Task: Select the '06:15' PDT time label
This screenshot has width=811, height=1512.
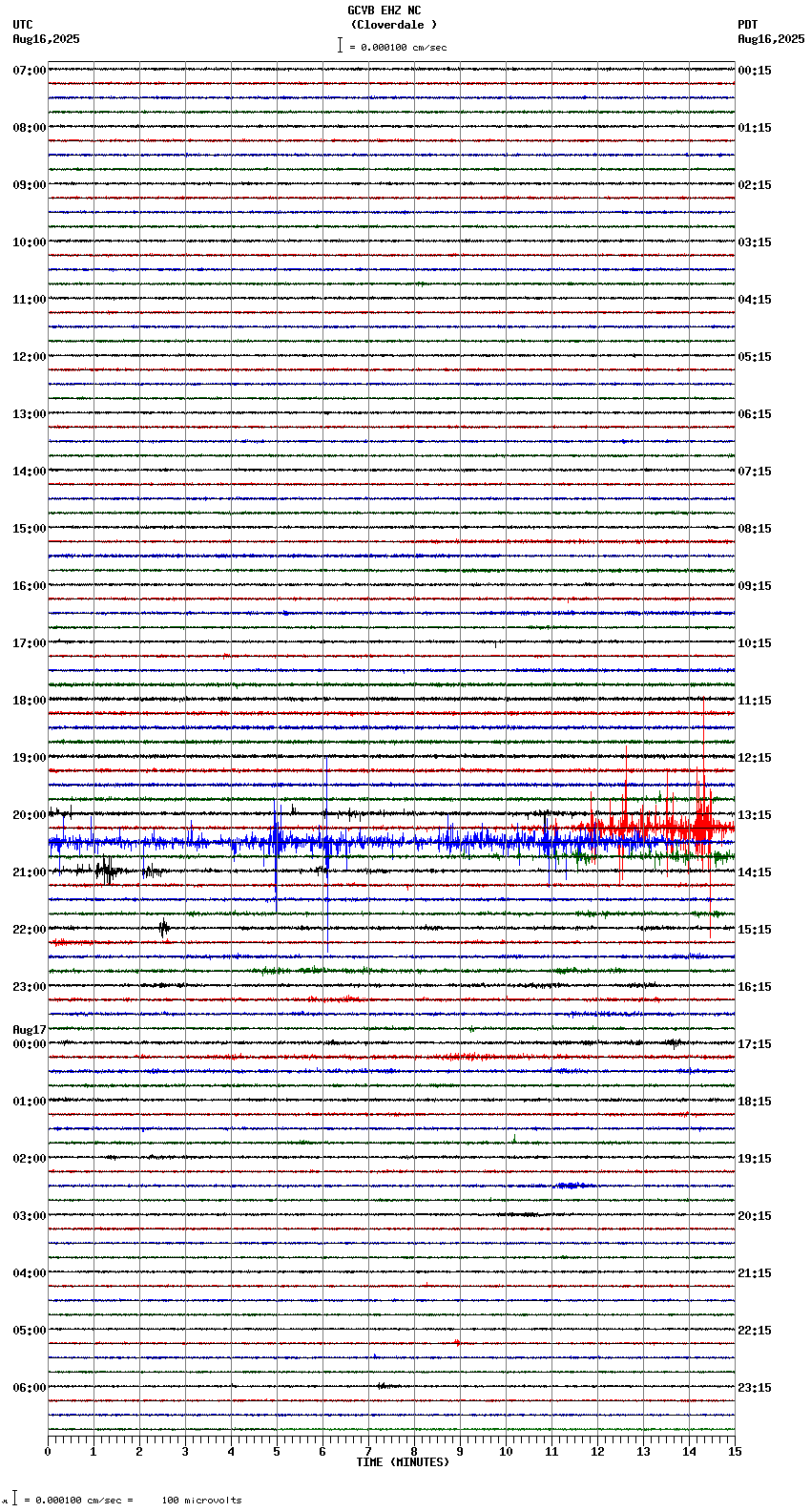Action: coord(755,414)
